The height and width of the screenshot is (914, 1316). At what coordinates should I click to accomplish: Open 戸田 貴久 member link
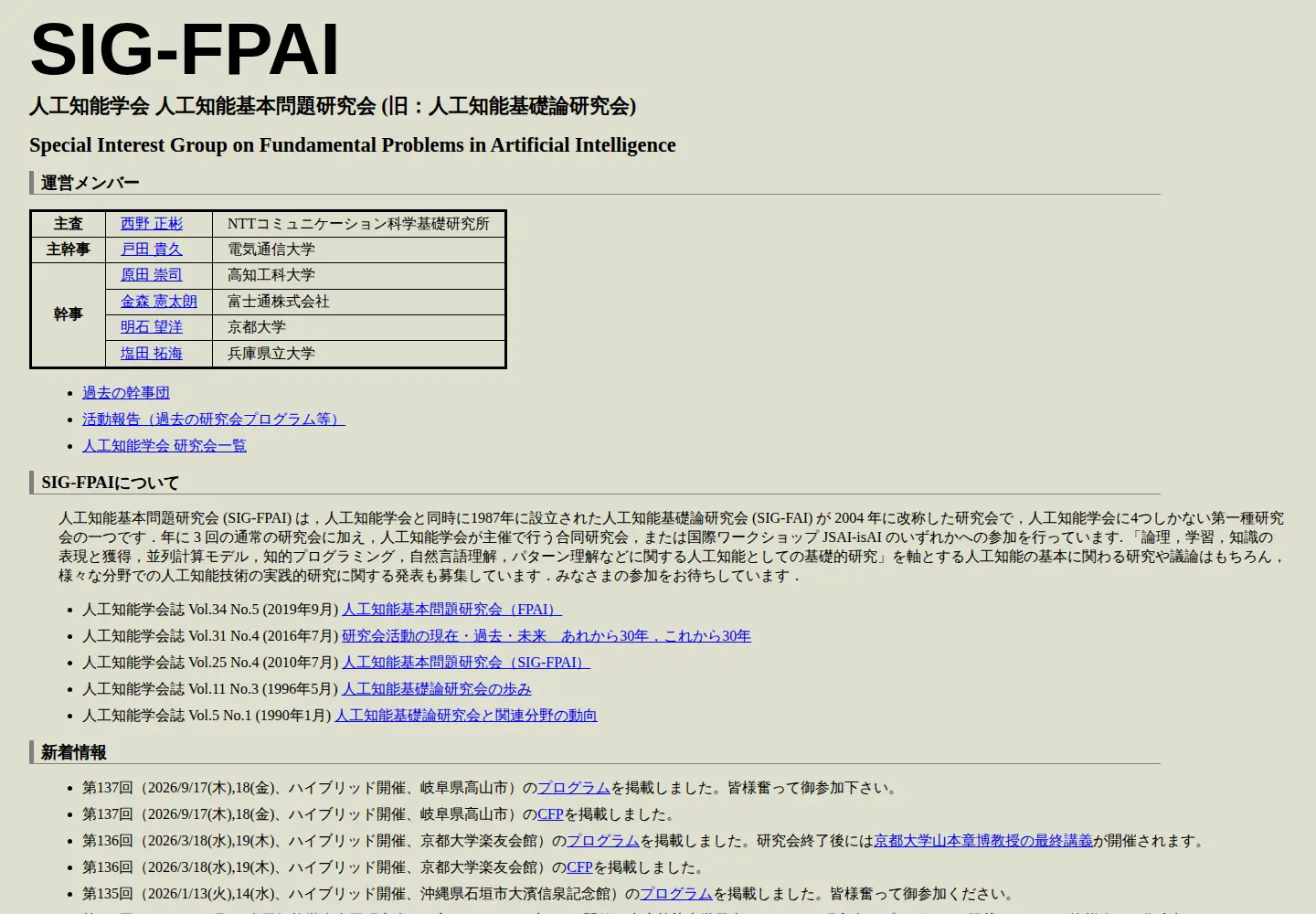[152, 250]
